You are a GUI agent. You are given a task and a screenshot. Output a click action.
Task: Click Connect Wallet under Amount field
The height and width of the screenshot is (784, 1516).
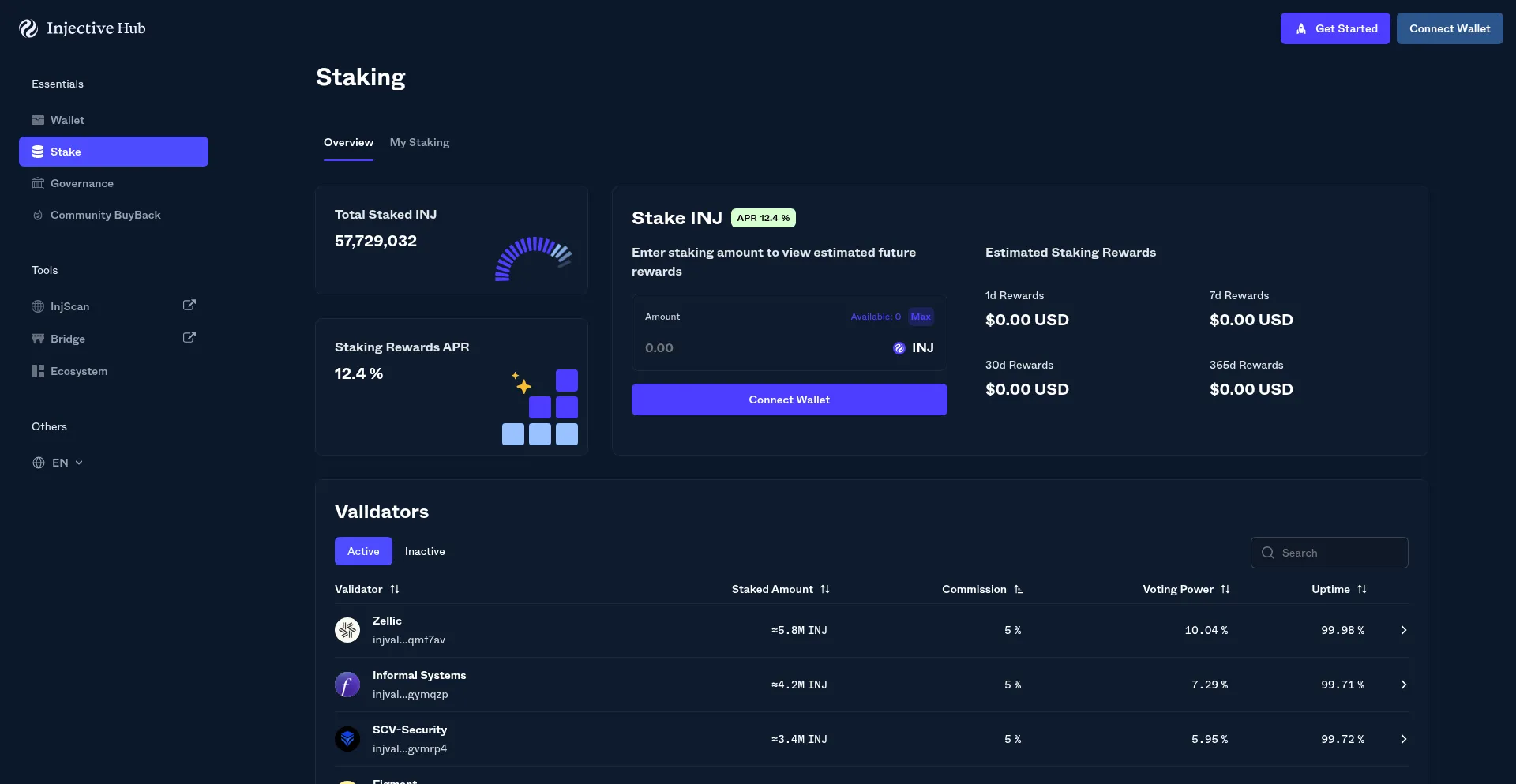790,400
